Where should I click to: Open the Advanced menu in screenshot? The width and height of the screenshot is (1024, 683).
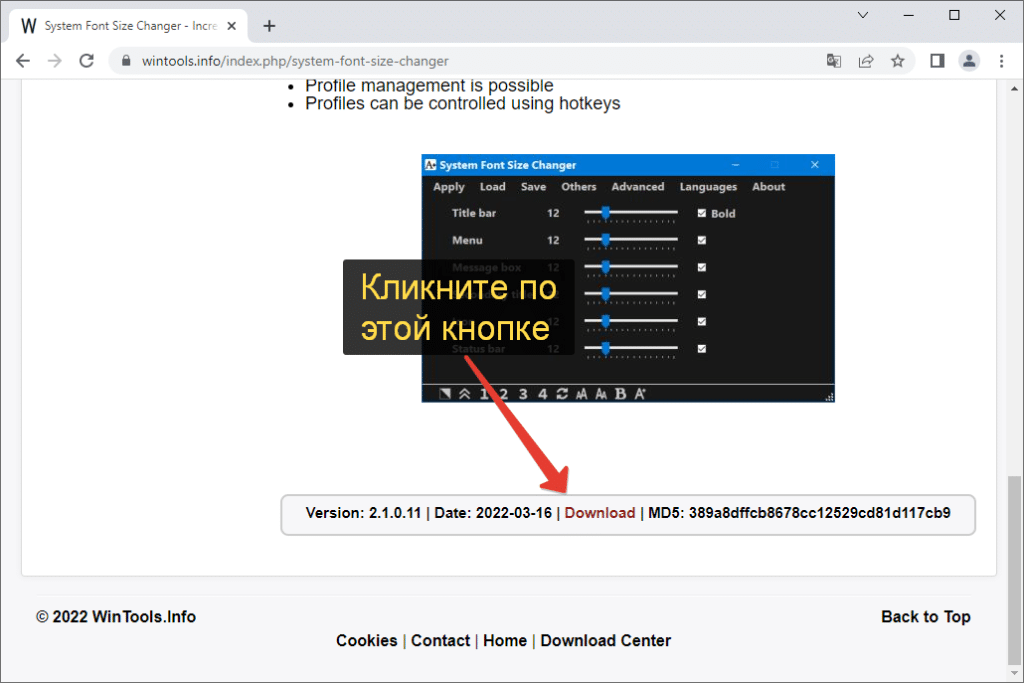tap(638, 187)
